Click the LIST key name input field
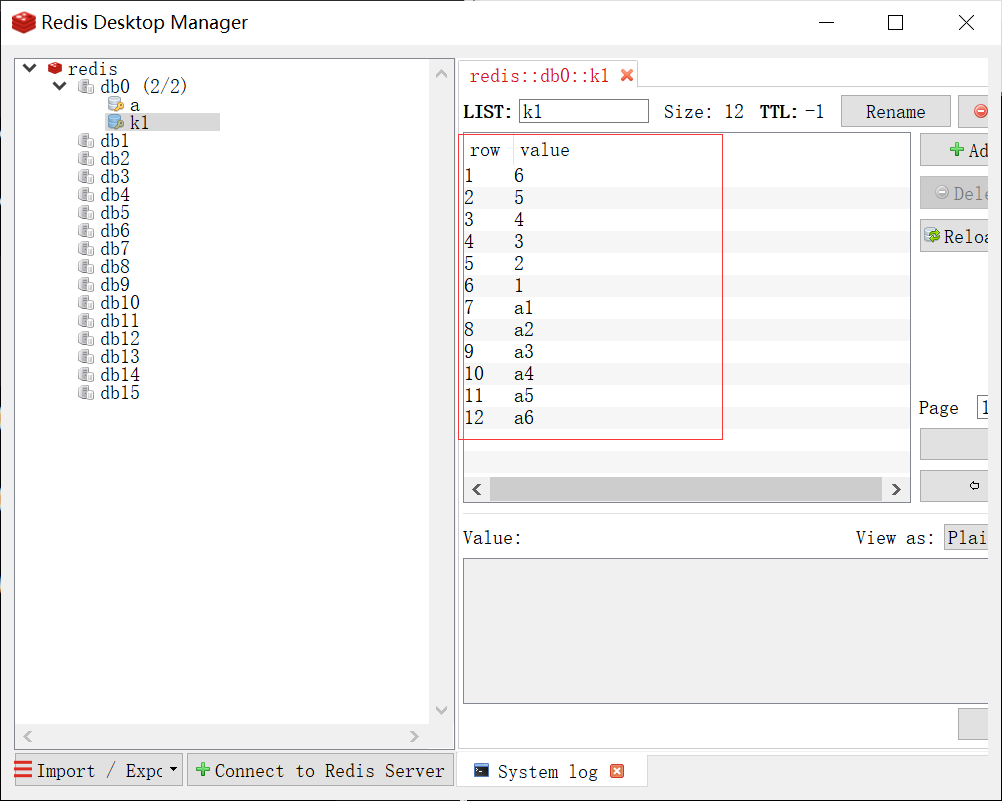1002x801 pixels. click(x=583, y=111)
